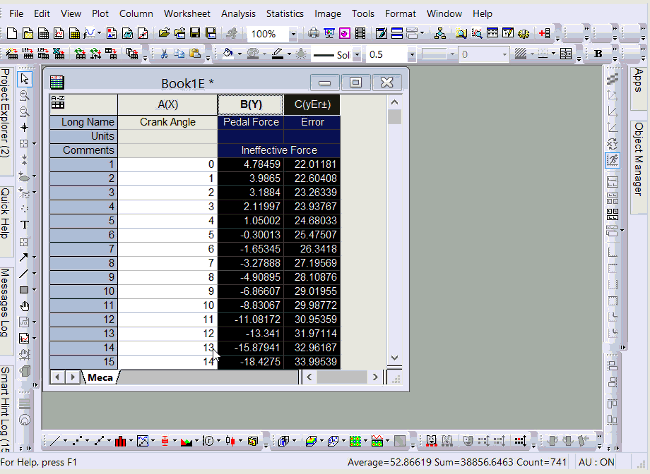
Task: Select the Arrow drawing tool
Action: 26,256
